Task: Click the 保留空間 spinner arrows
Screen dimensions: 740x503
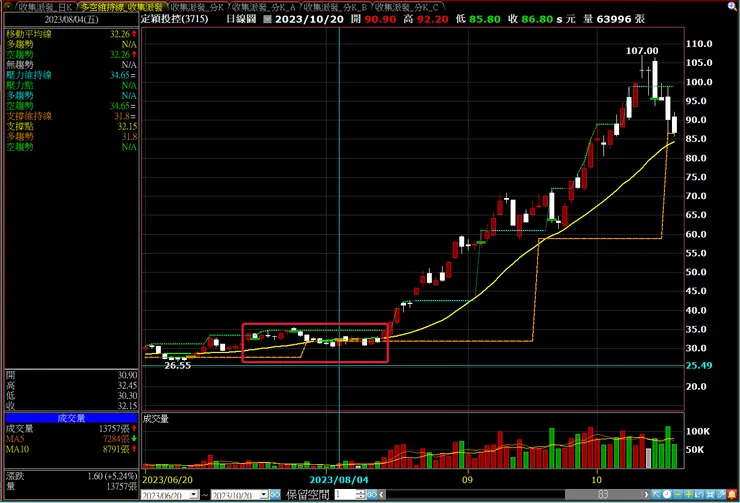Action: pyautogui.click(x=361, y=495)
